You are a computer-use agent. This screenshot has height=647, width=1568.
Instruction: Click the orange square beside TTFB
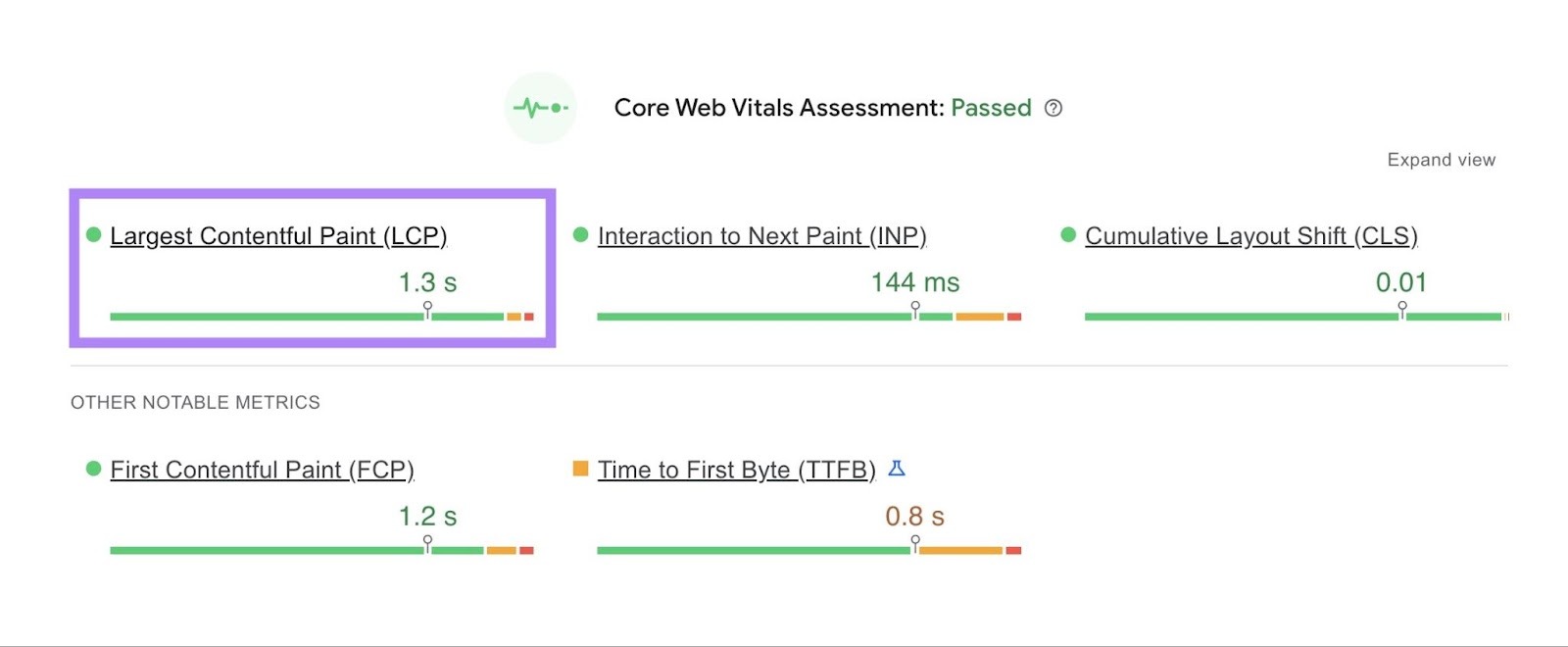pos(580,468)
